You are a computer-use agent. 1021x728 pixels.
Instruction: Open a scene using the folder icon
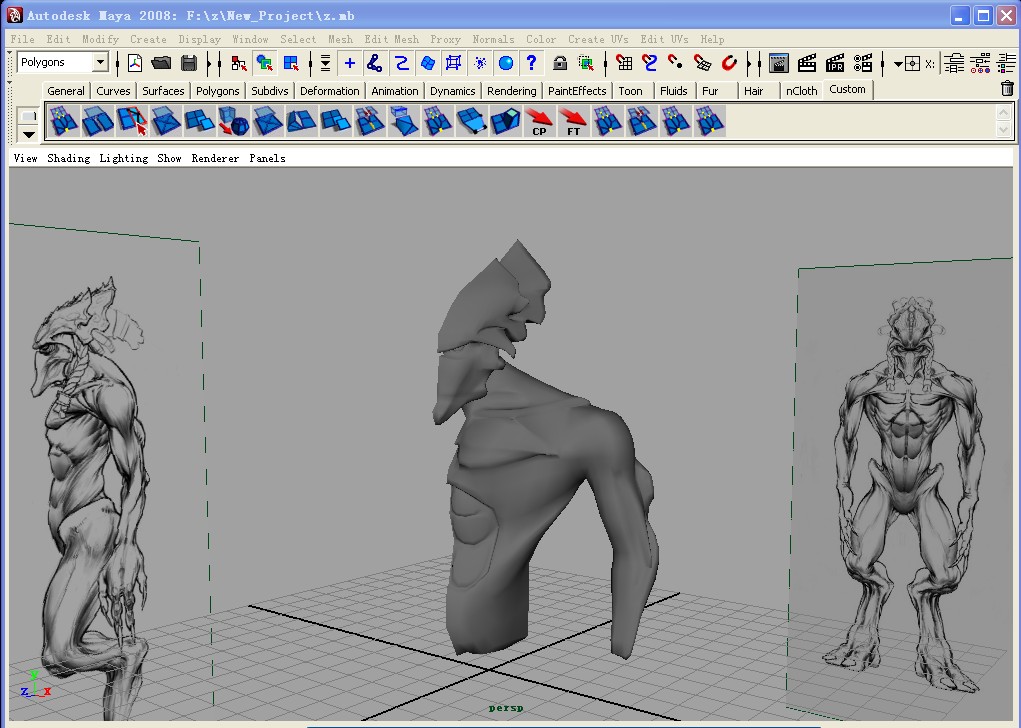coord(161,63)
